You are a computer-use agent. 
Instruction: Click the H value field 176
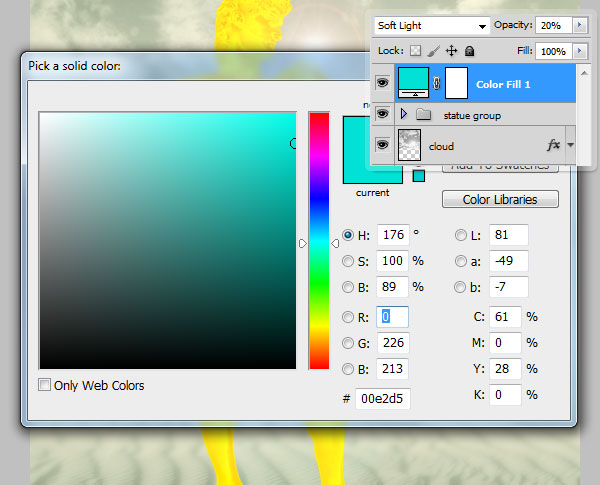[393, 235]
